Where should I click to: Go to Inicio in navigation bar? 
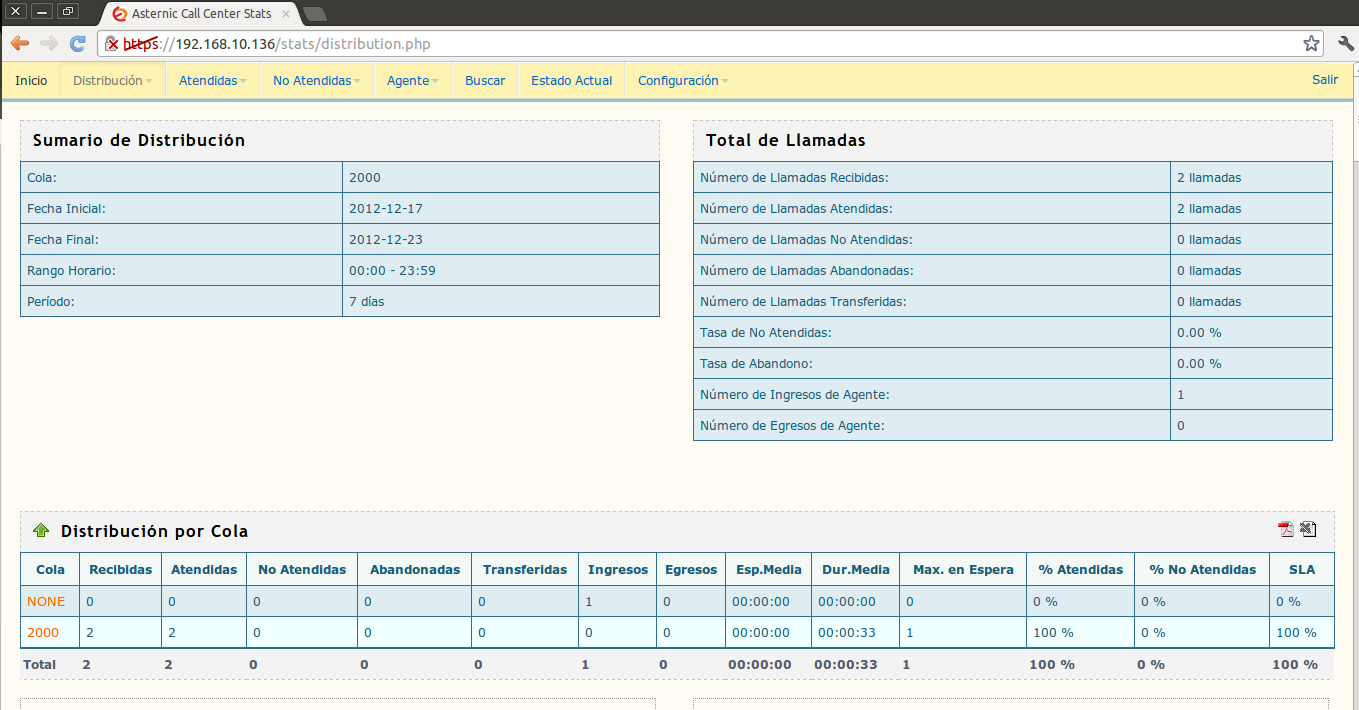click(31, 81)
